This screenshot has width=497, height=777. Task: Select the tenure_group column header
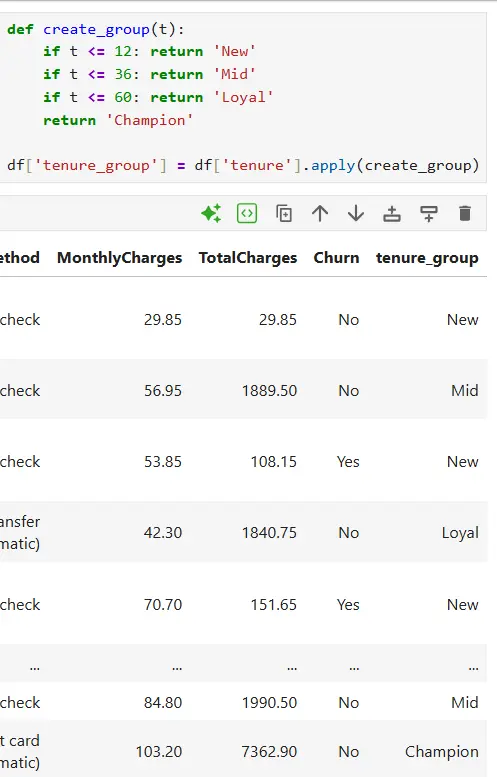coord(427,258)
